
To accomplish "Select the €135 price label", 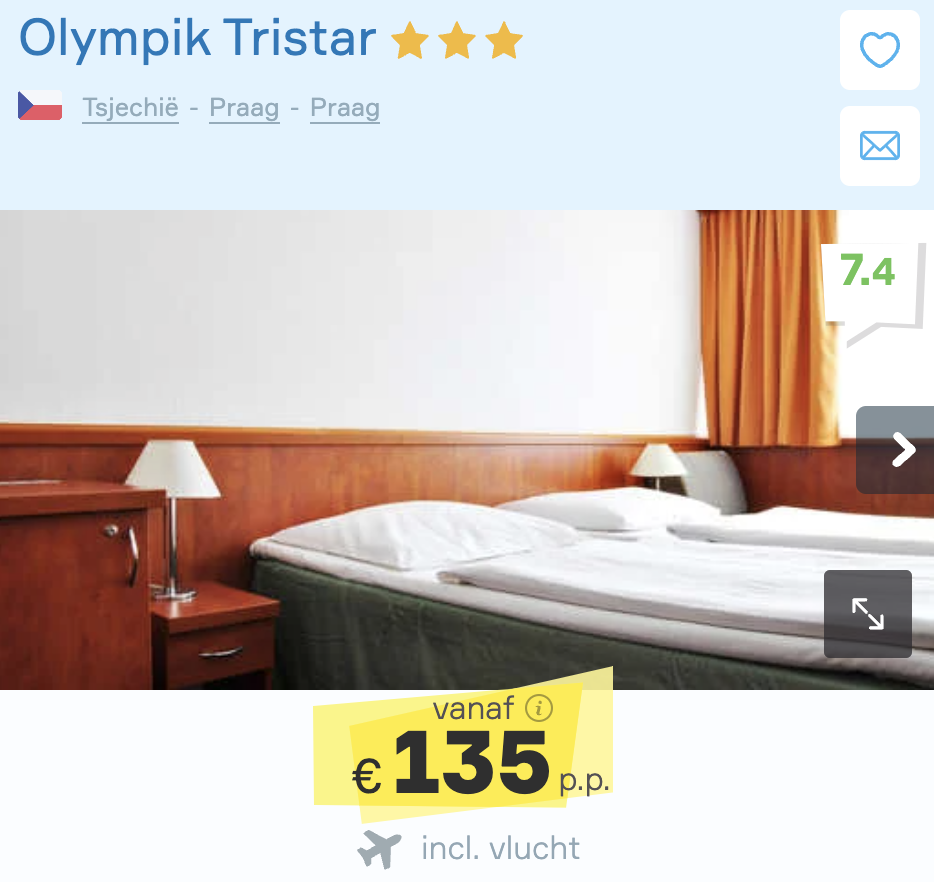I will click(x=451, y=765).
